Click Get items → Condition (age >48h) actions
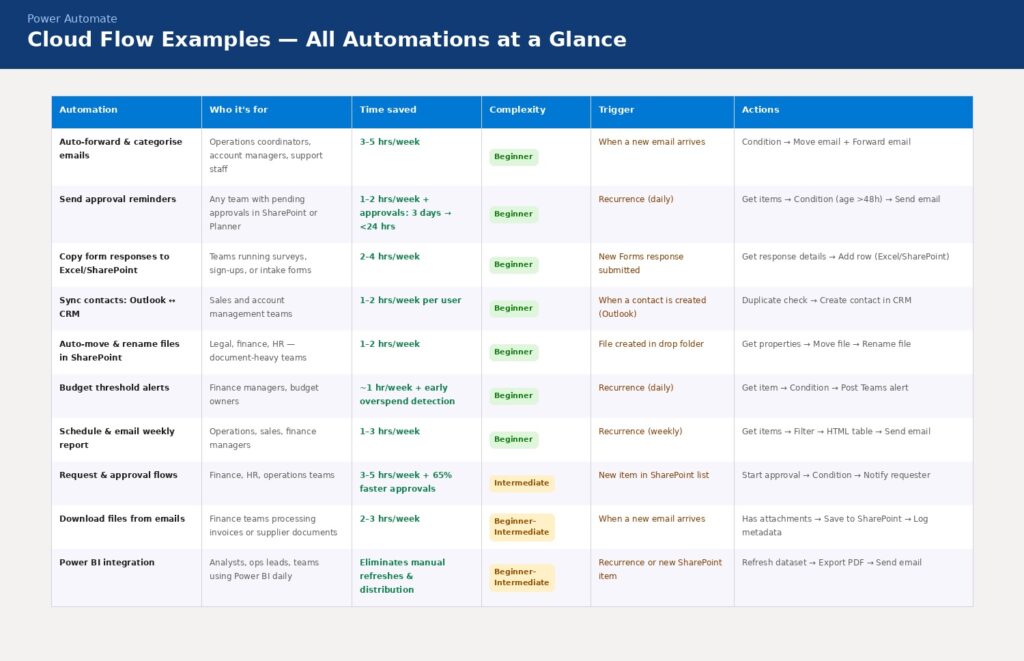The height and width of the screenshot is (661, 1024). 841,199
